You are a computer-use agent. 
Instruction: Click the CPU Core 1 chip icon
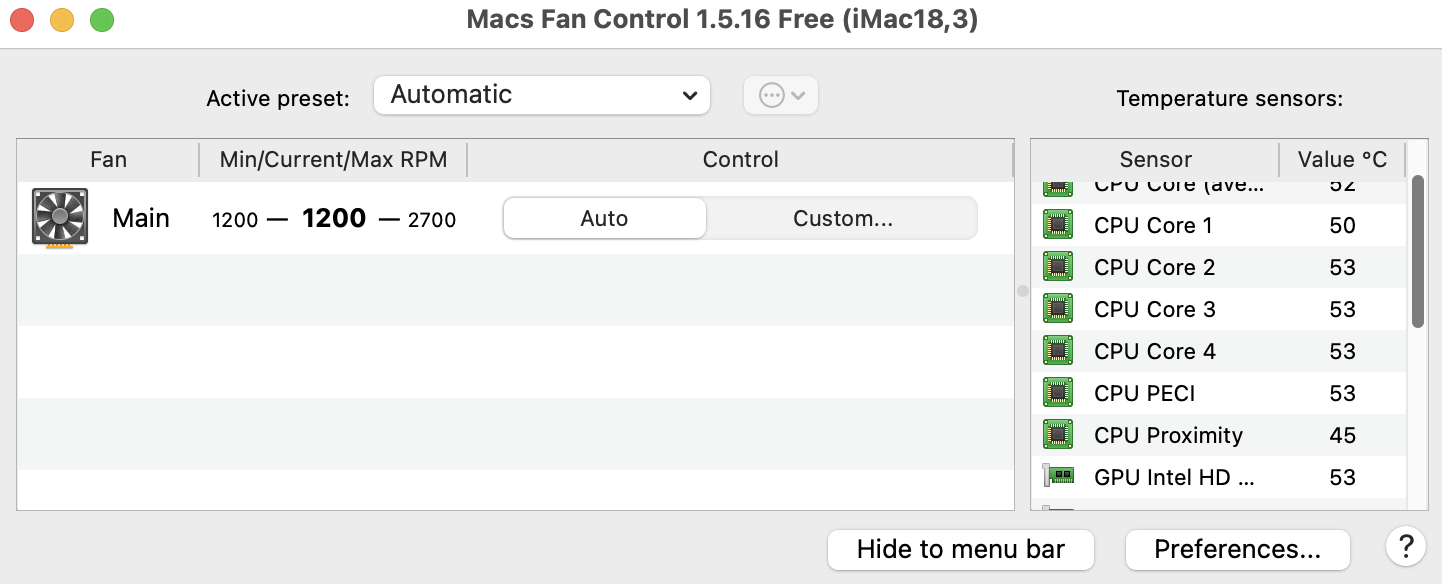pyautogui.click(x=1058, y=225)
